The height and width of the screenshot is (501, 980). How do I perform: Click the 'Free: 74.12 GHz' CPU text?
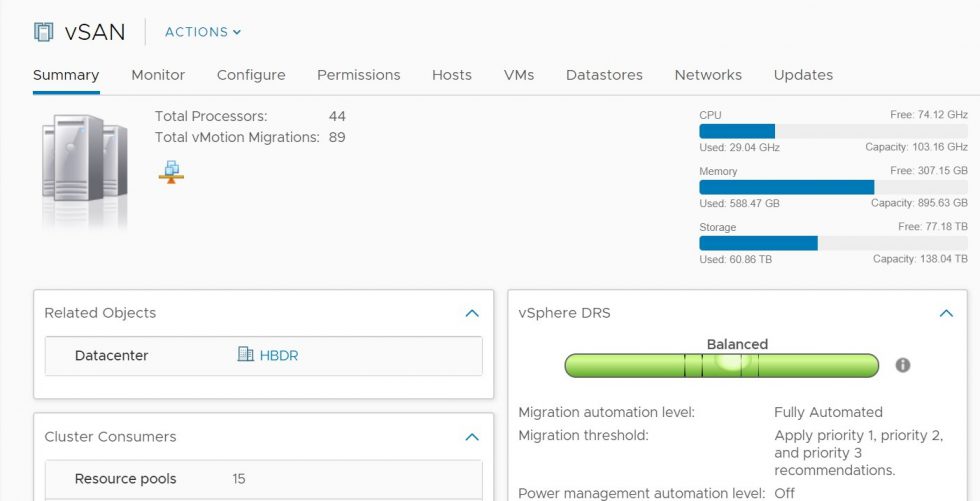[929, 115]
